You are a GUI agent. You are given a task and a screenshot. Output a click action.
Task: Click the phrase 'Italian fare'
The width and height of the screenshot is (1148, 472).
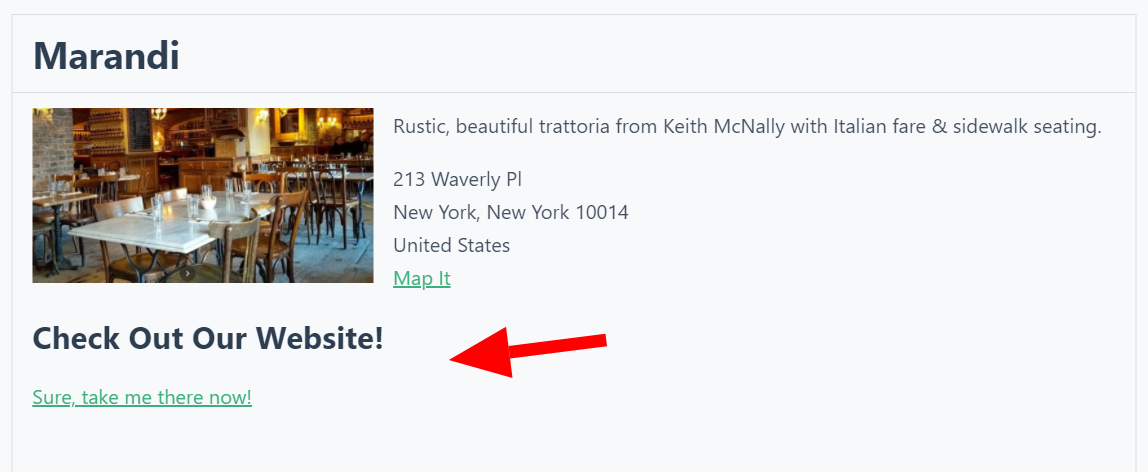click(x=884, y=127)
